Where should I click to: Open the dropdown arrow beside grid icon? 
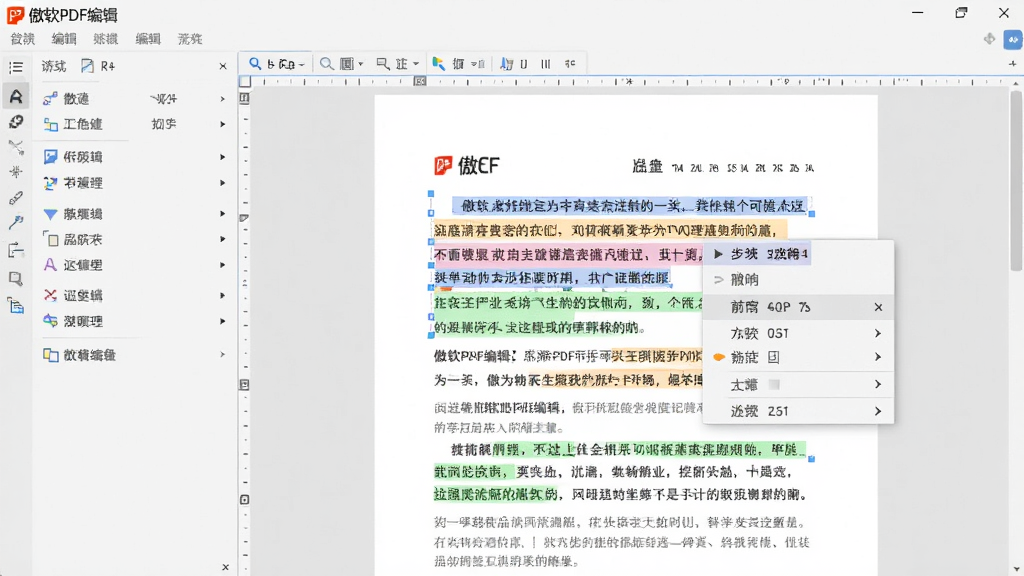click(x=360, y=65)
